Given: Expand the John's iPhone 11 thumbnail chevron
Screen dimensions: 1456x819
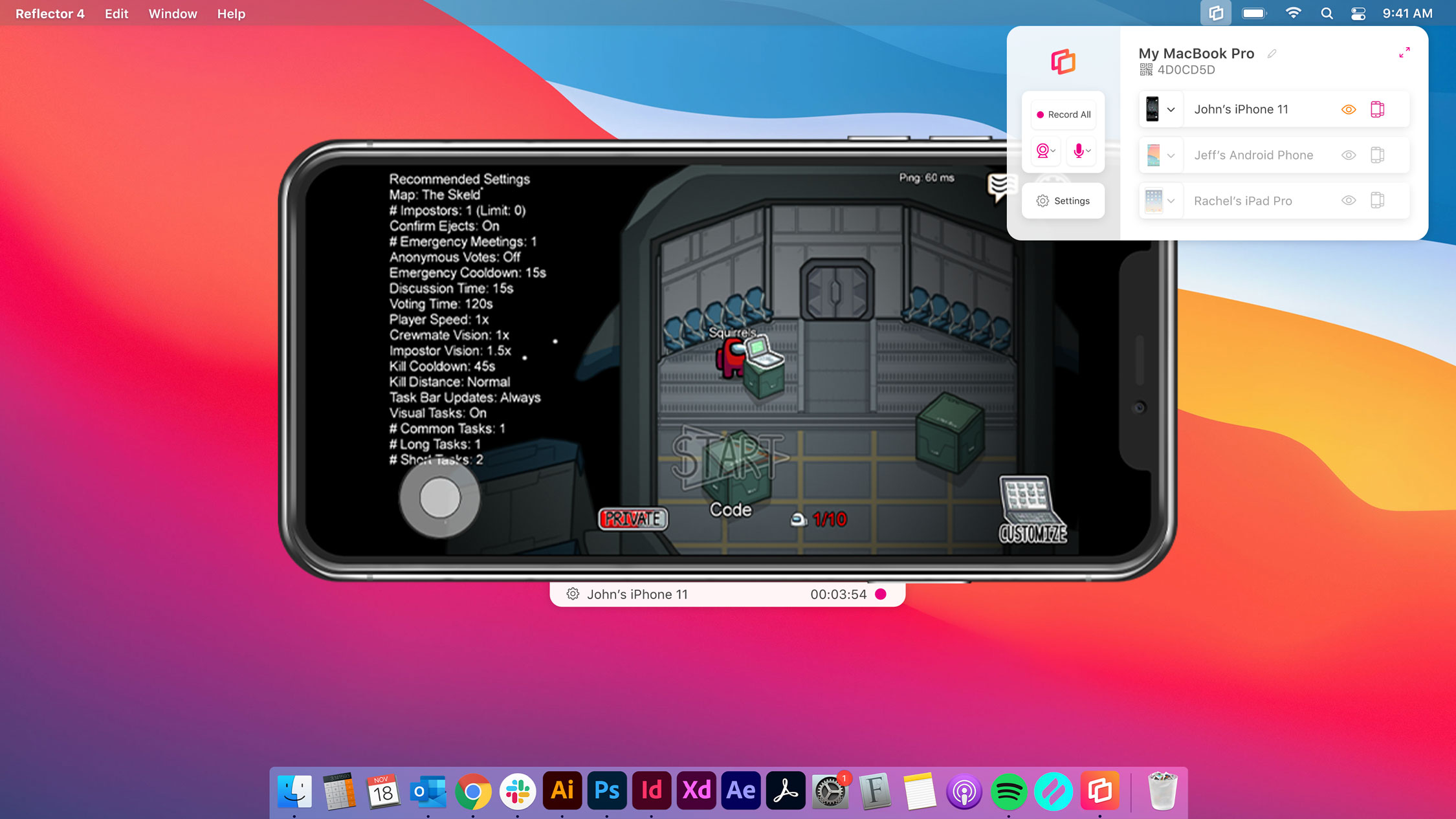Looking at the screenshot, I should point(1171,109).
